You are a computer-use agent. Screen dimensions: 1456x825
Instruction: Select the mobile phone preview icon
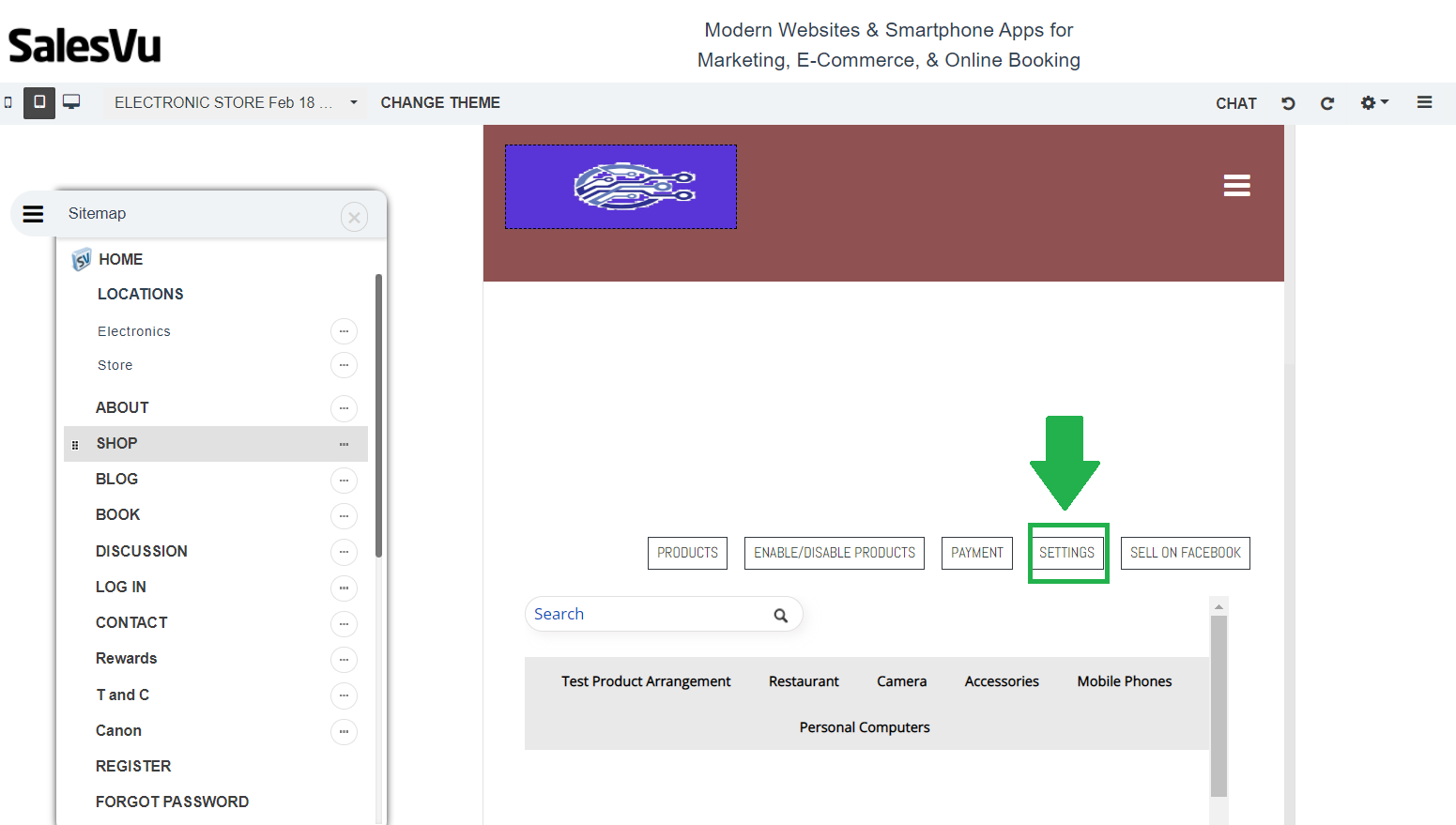click(8, 102)
